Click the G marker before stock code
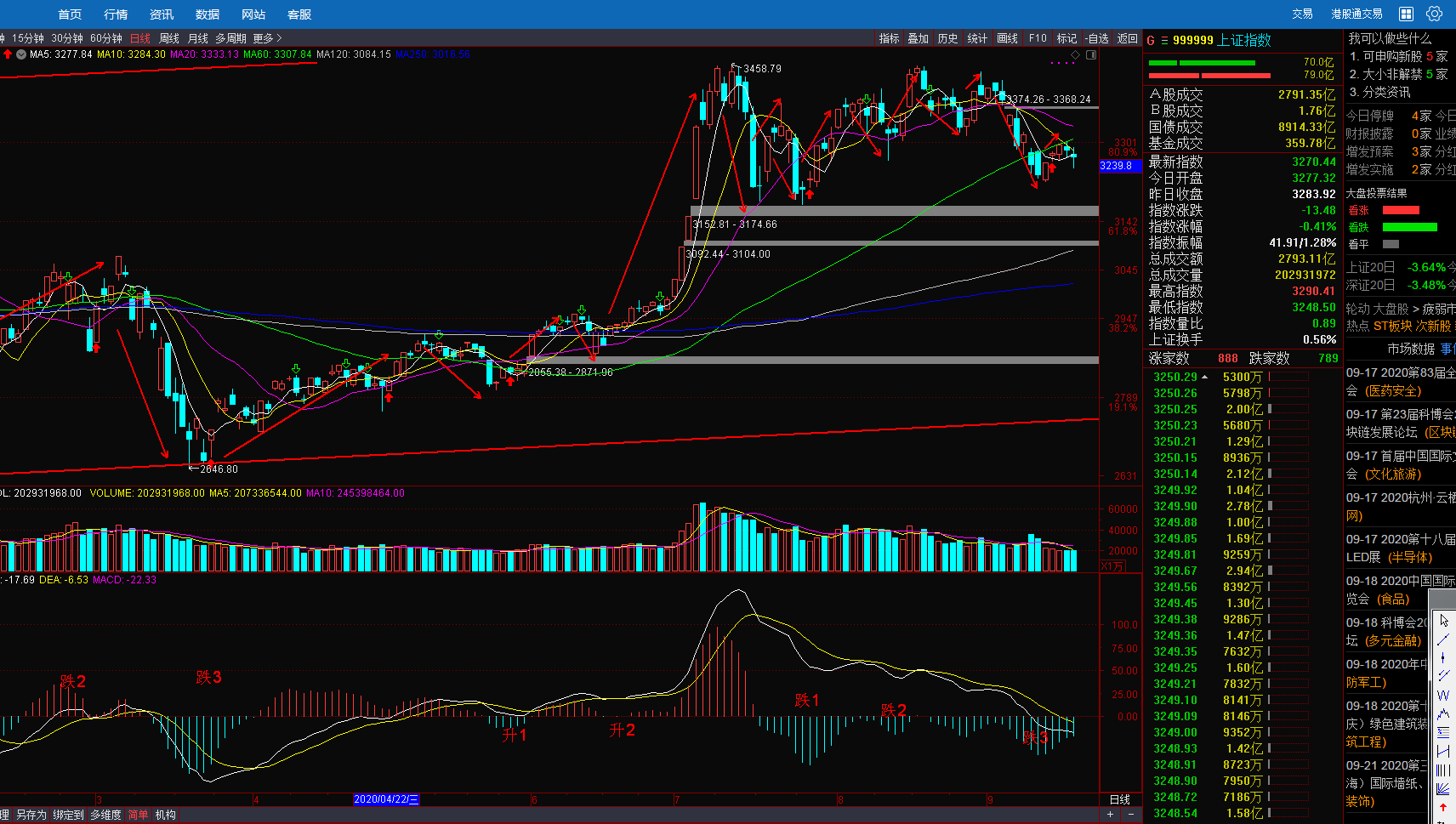Viewport: 1456px width, 824px height. [x=1151, y=40]
